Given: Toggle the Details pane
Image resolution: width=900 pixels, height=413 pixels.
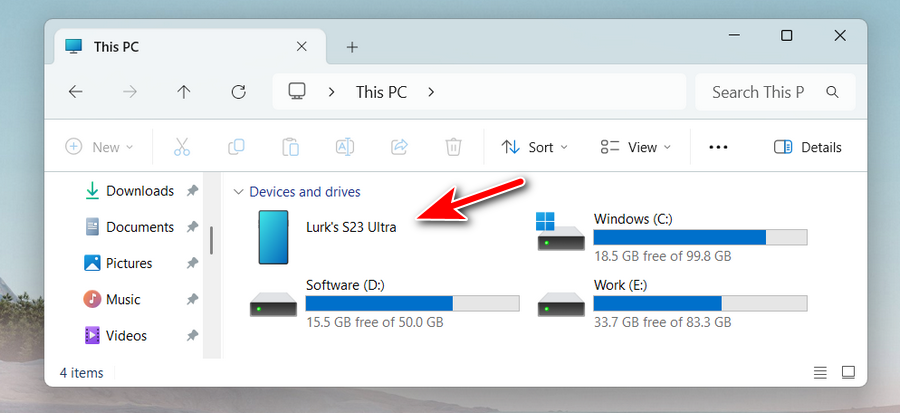Looking at the screenshot, I should 808,147.
